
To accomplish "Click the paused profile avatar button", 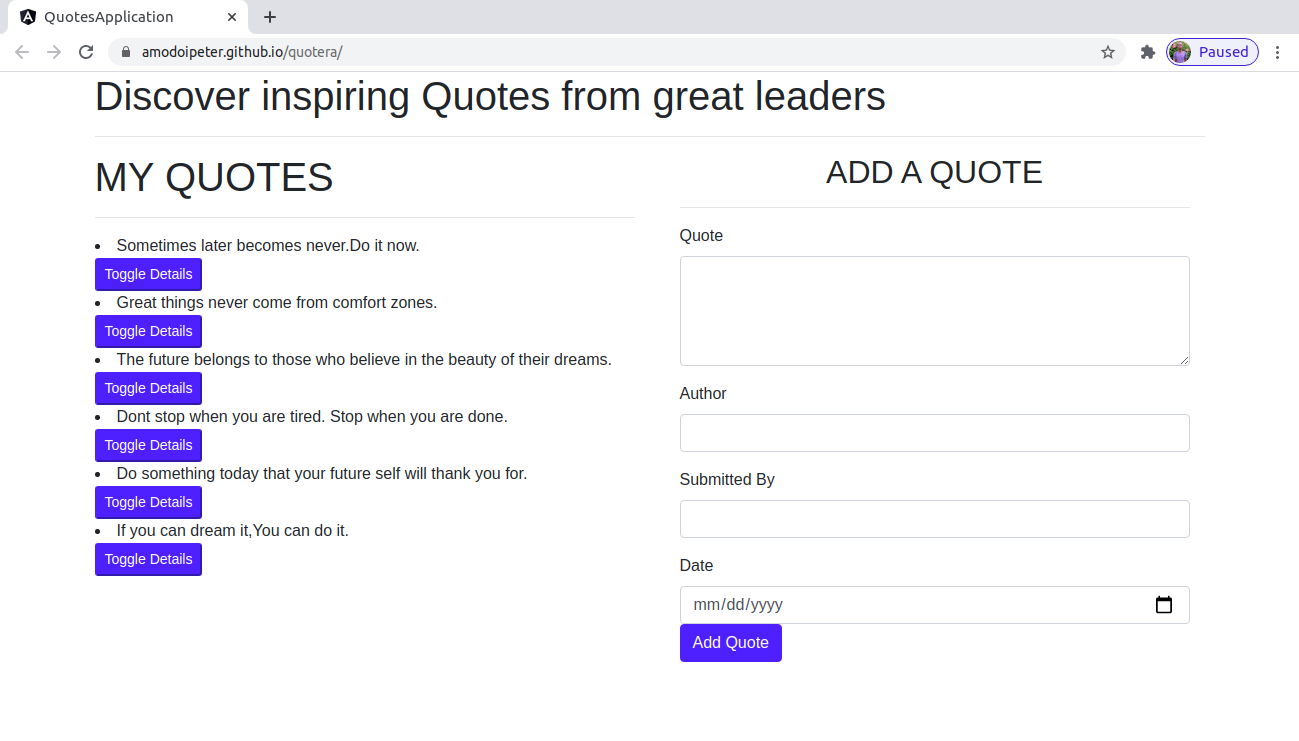I will pos(1212,52).
